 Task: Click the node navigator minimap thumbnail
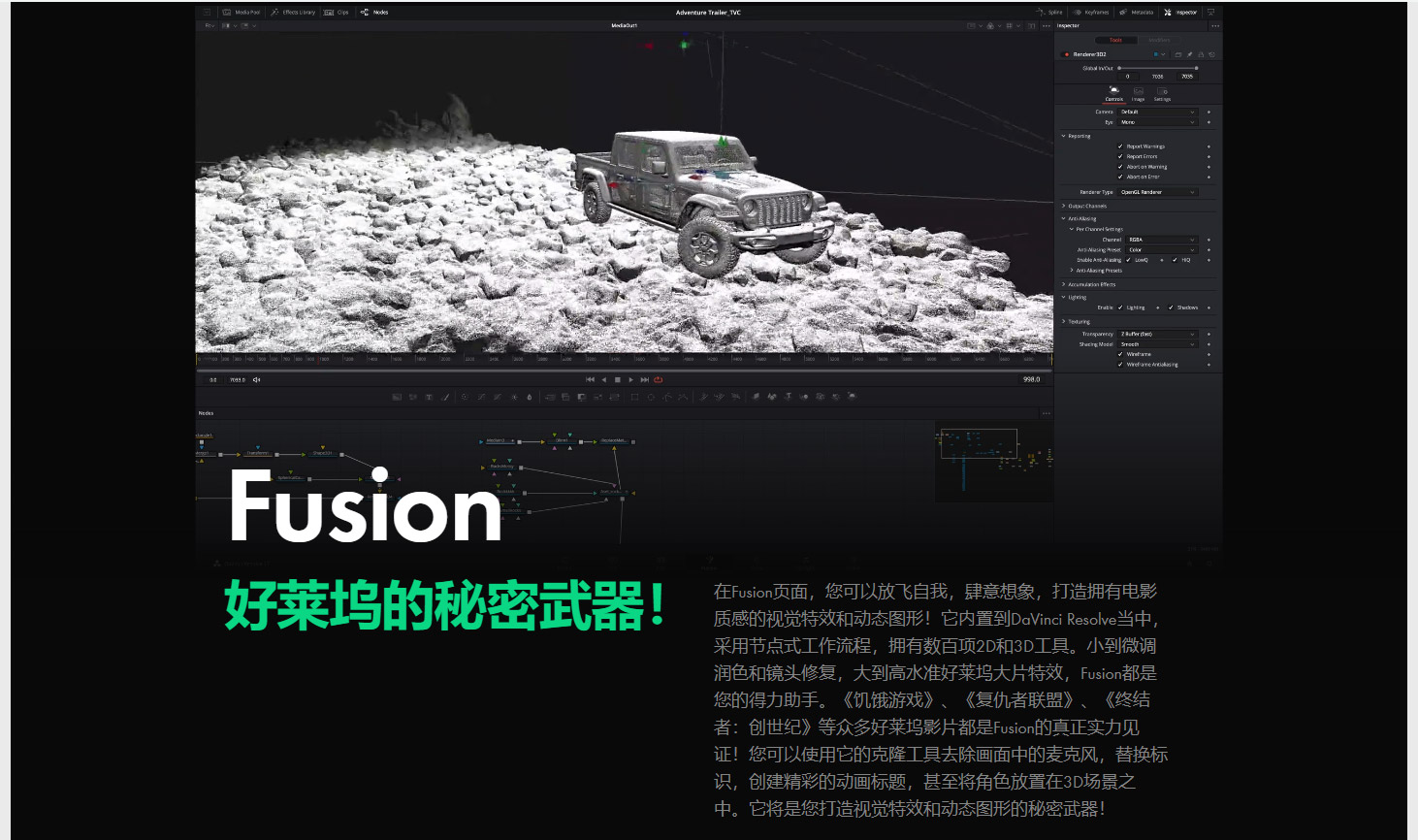click(x=994, y=461)
